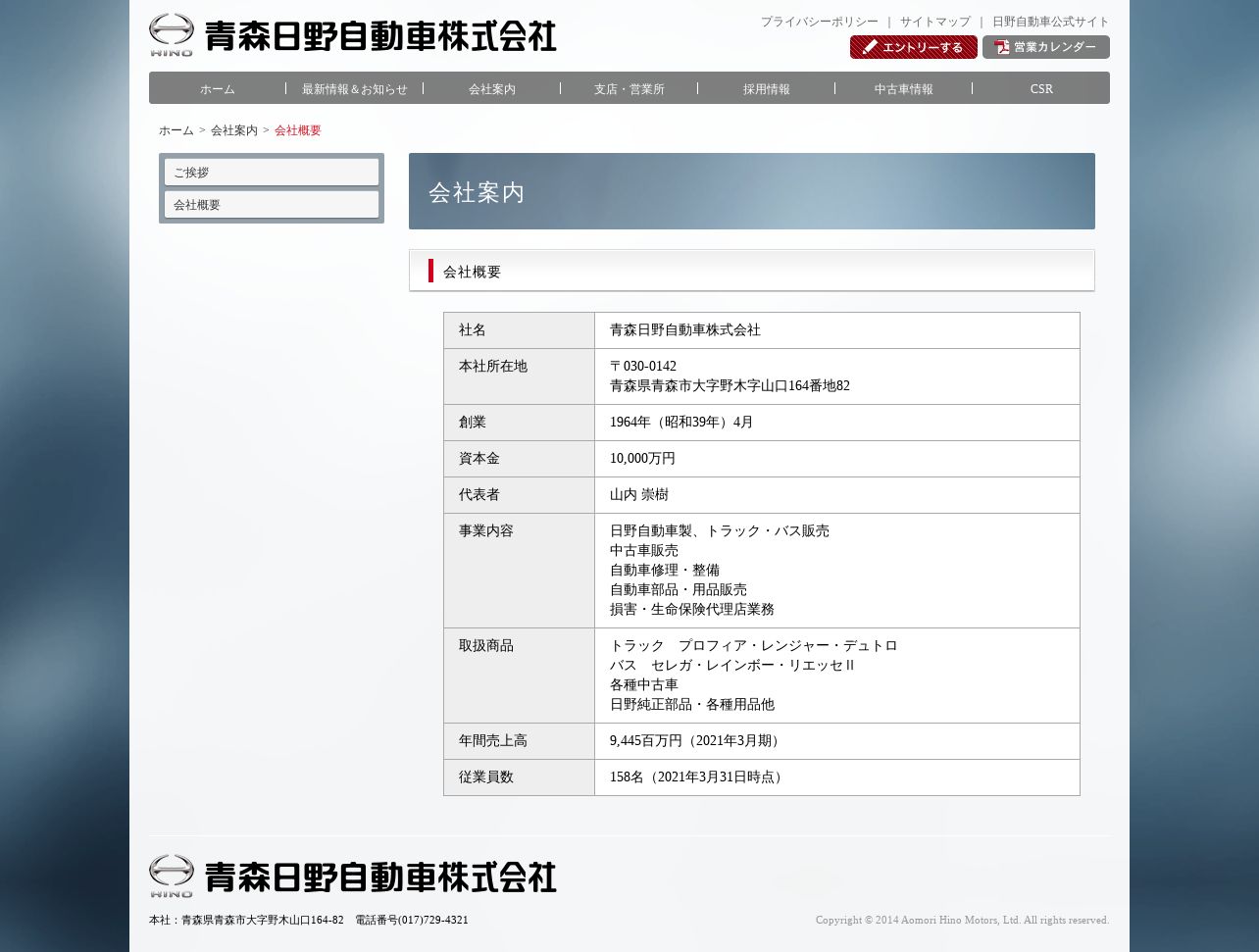Click the 損害・生命保険代理店業務 business line
The width and height of the screenshot is (1259, 952).
pos(692,610)
